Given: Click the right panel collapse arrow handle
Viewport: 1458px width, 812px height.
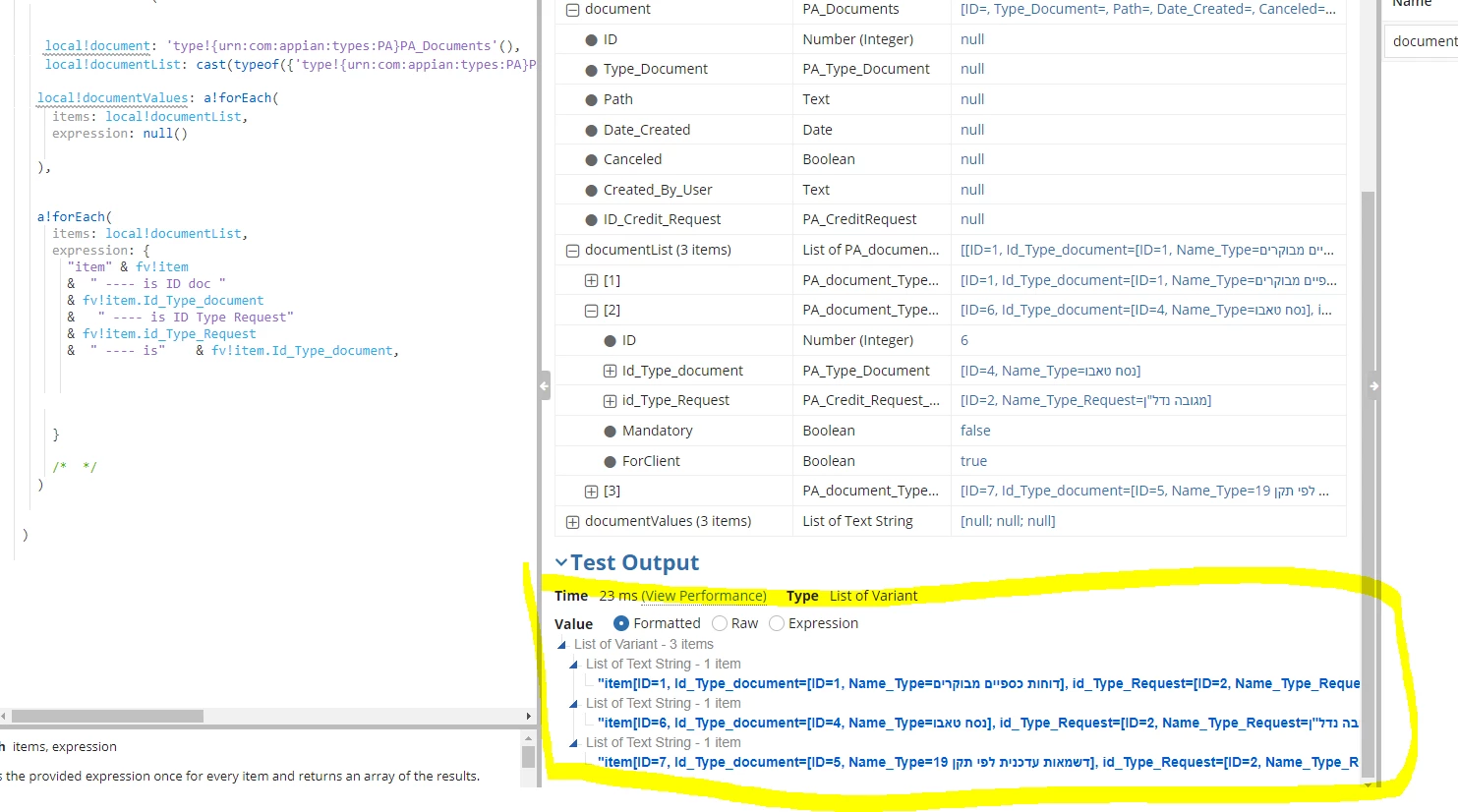Looking at the screenshot, I should (1373, 386).
